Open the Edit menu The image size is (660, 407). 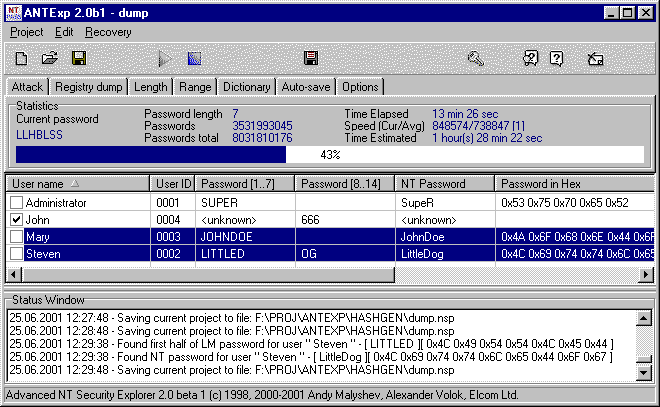point(64,32)
